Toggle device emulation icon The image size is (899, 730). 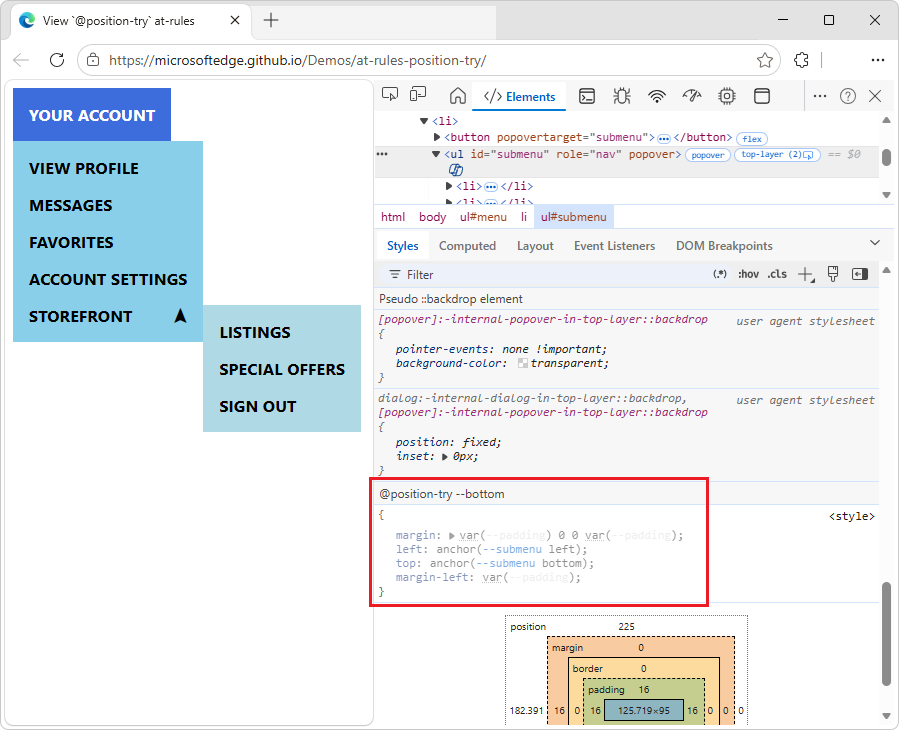418,95
